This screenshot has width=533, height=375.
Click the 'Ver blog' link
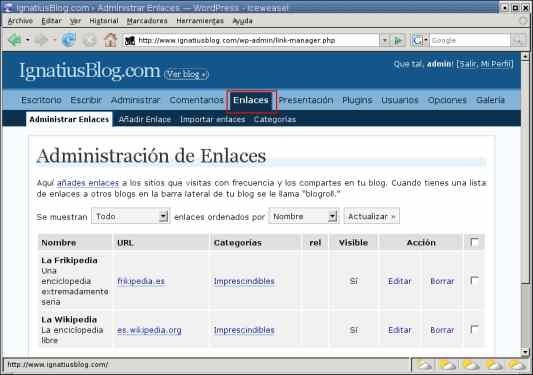pos(186,74)
